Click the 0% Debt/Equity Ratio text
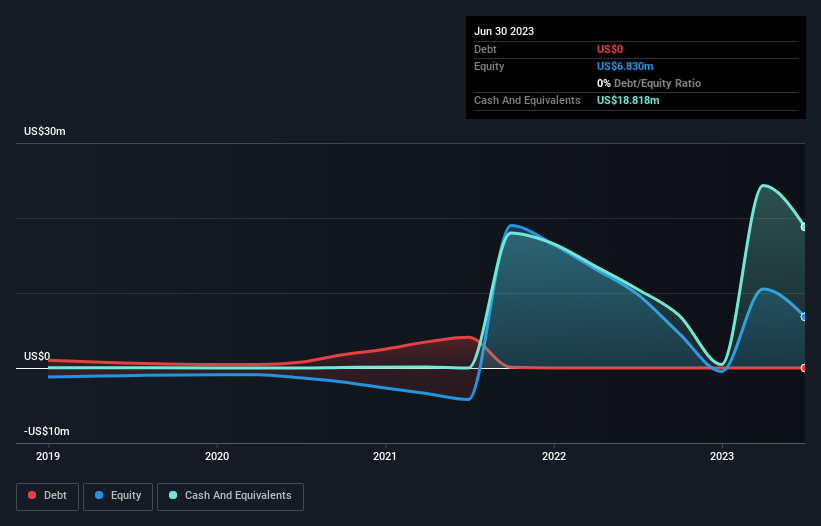The width and height of the screenshot is (821, 526). (649, 83)
